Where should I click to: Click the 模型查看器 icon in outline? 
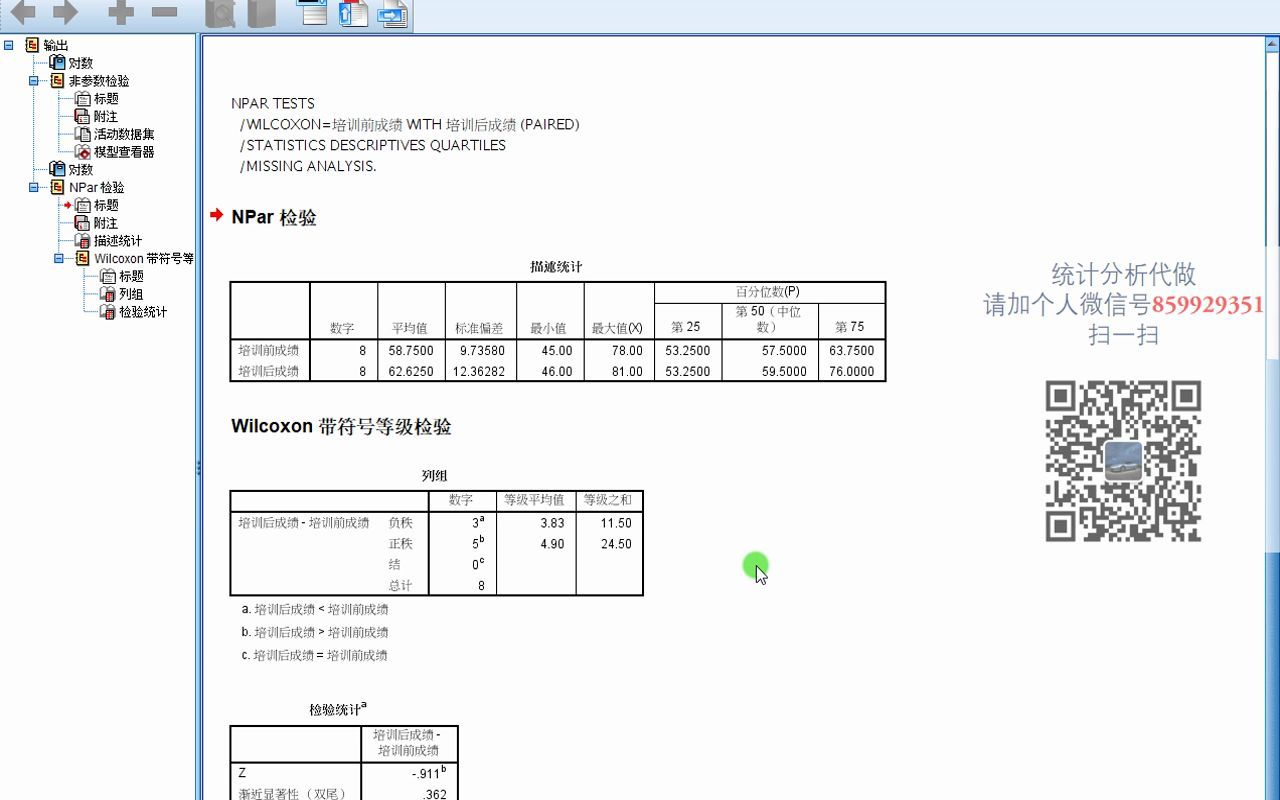pos(82,152)
